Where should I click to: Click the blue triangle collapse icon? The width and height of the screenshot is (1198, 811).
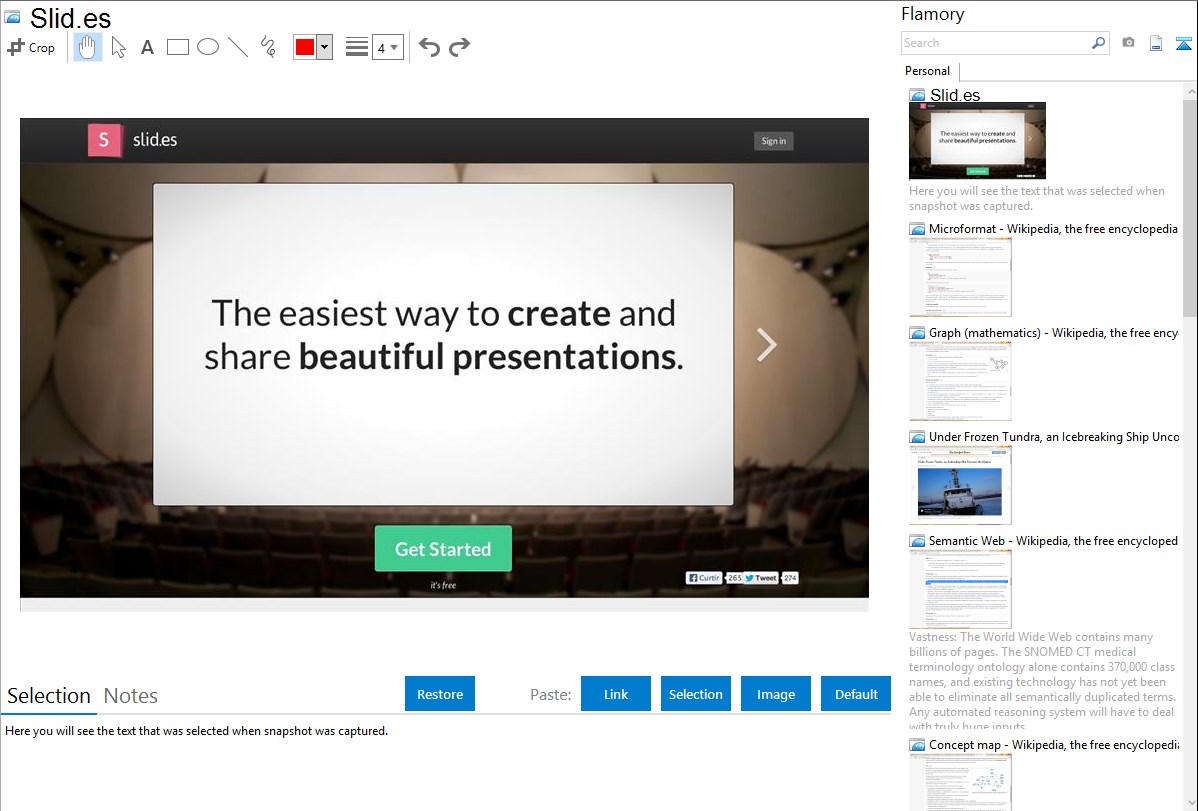click(x=1183, y=43)
